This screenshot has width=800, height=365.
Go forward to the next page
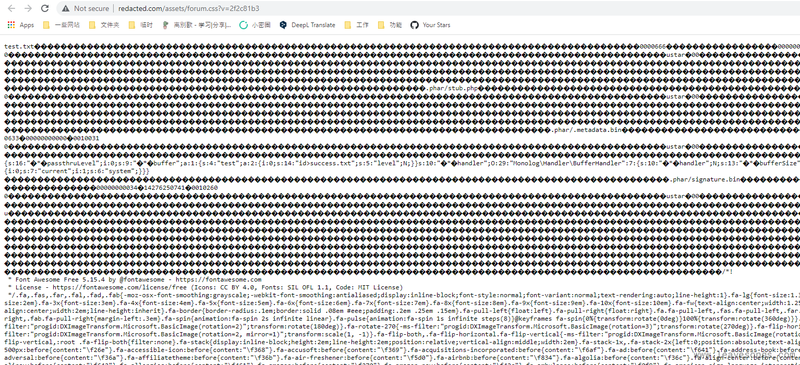coord(28,9)
